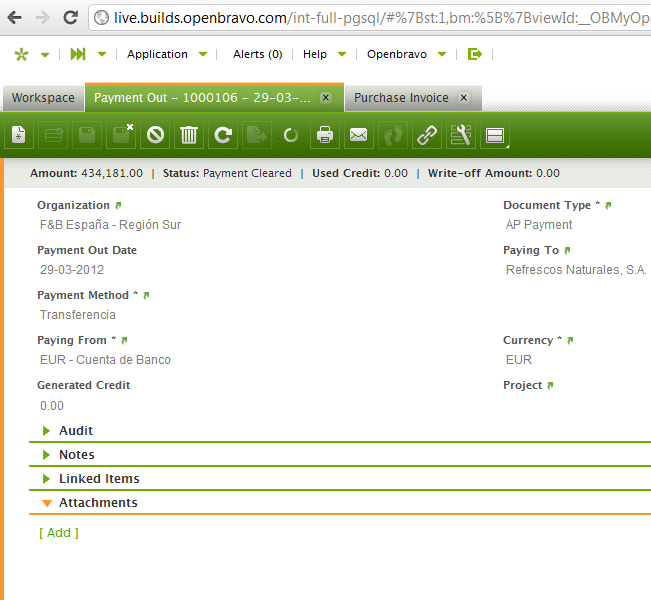Open dropdown next to asterisk icon
Screen dimensions: 651x600
tap(45, 54)
